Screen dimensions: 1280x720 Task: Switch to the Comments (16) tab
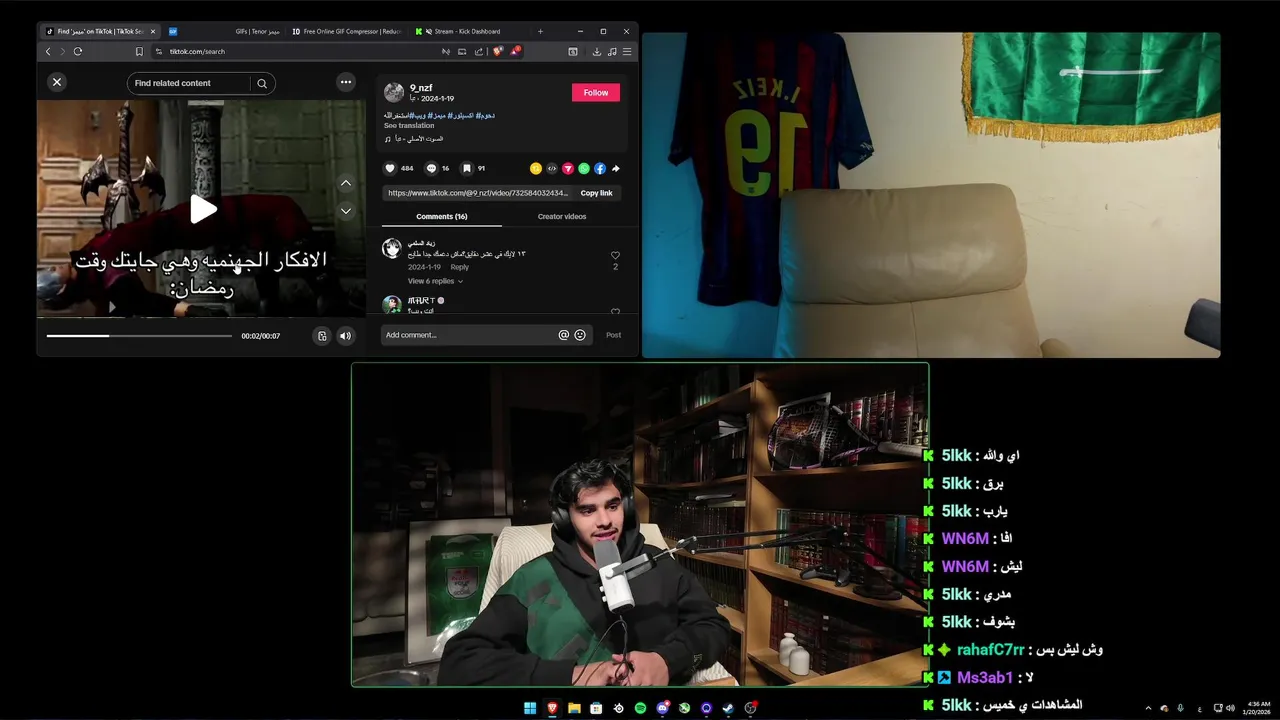pos(442,216)
